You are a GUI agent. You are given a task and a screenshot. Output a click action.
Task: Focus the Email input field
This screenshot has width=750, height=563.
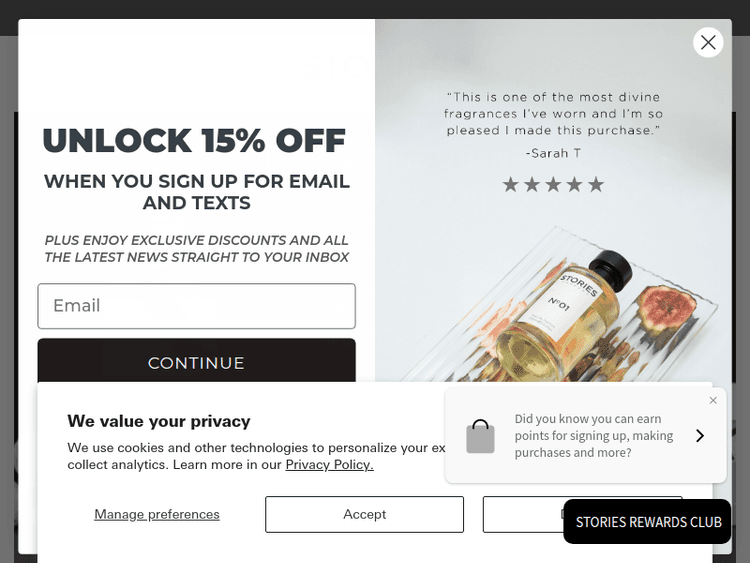(x=196, y=306)
